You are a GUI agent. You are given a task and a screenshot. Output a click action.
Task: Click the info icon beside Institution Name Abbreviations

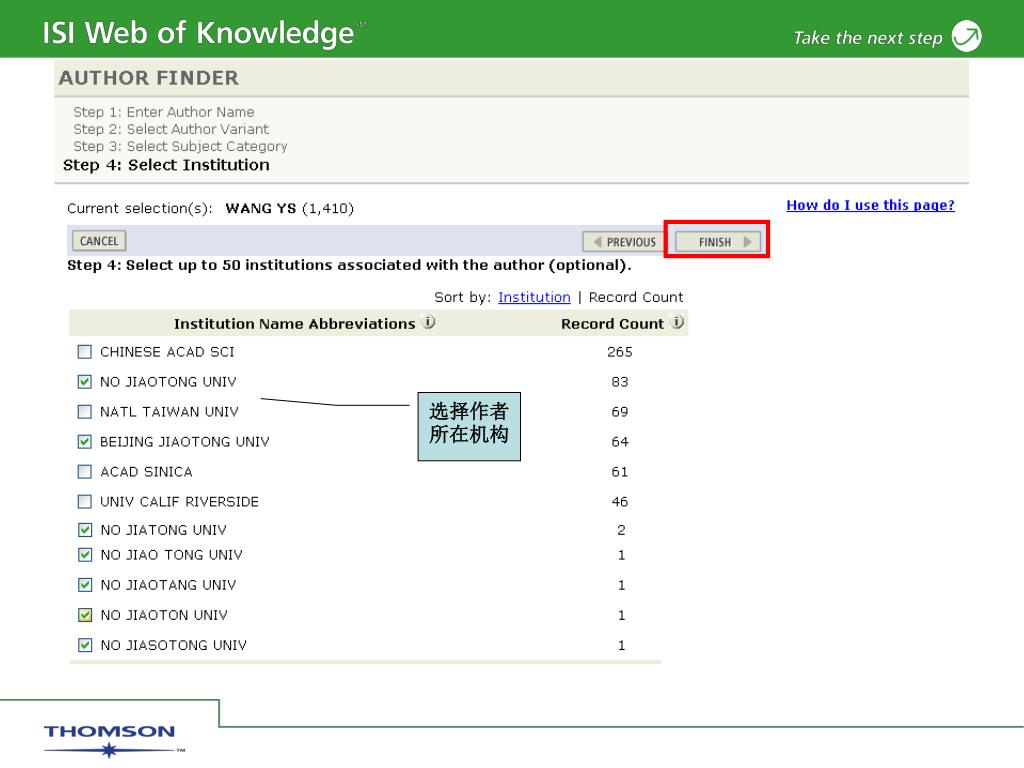(x=429, y=322)
